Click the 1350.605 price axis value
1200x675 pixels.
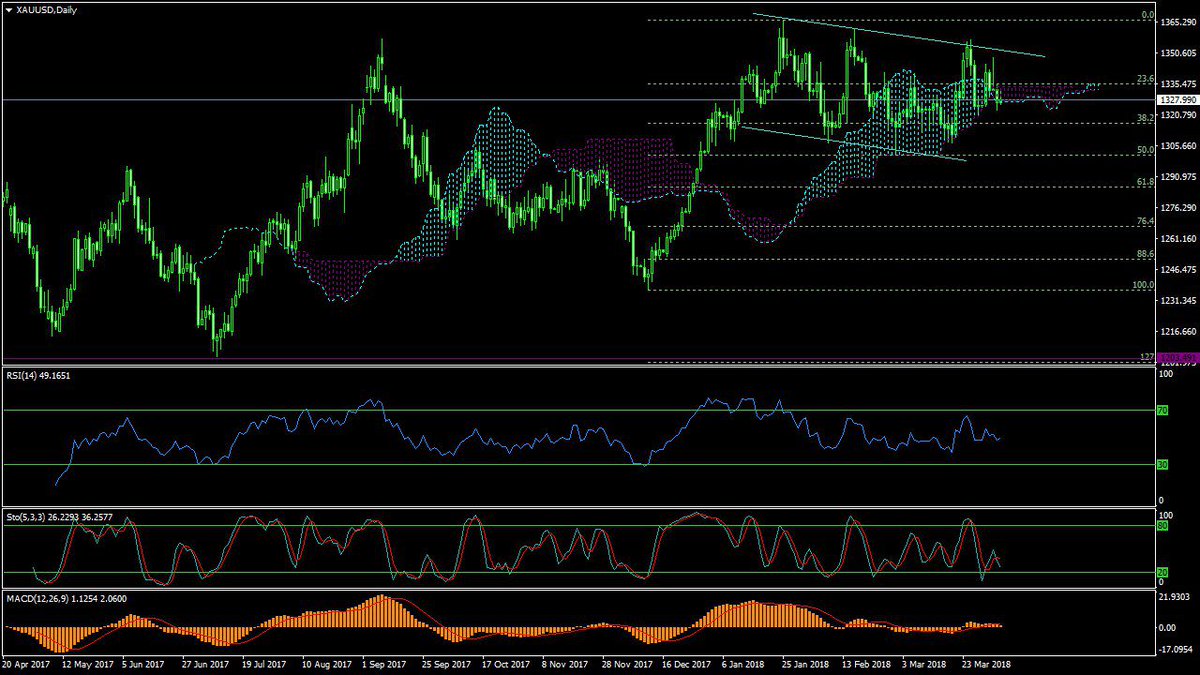click(x=1177, y=52)
